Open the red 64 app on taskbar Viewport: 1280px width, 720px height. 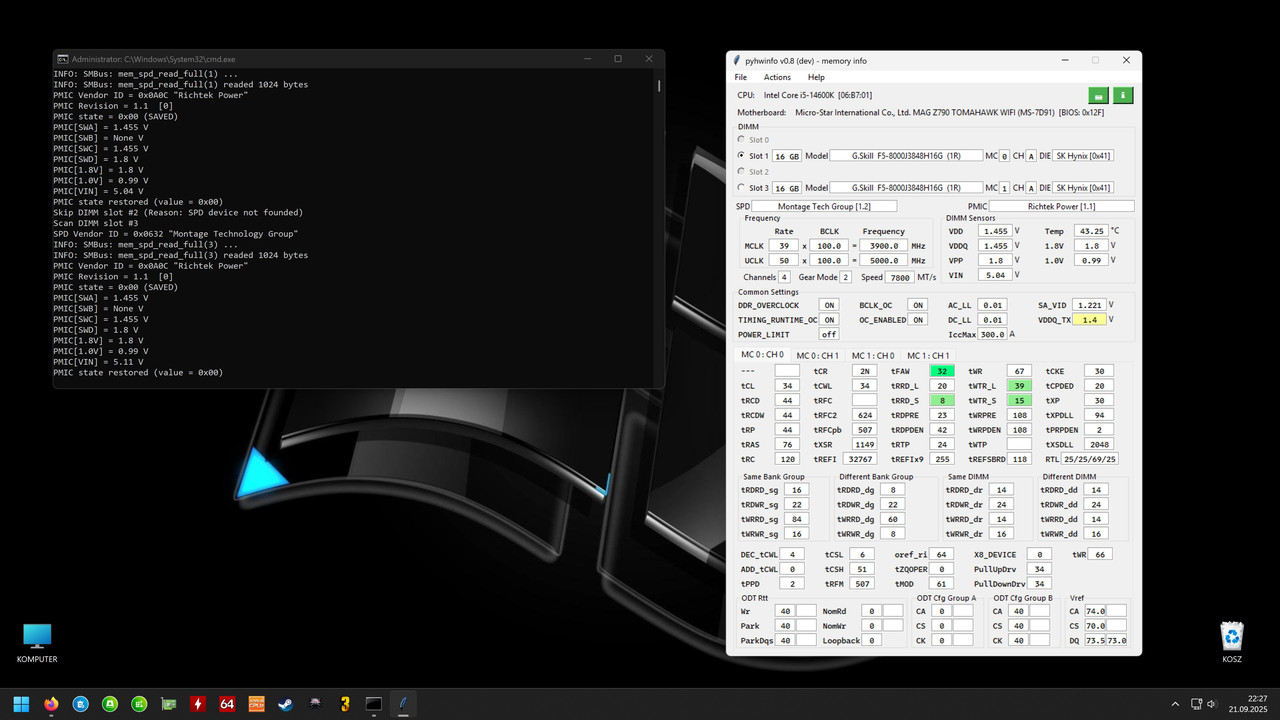[227, 704]
